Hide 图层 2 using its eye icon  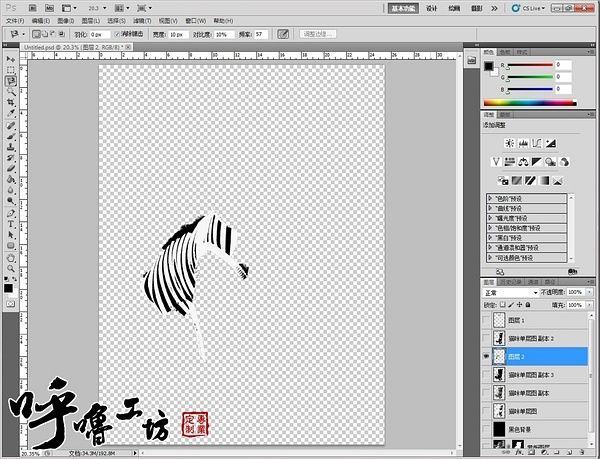coord(487,356)
